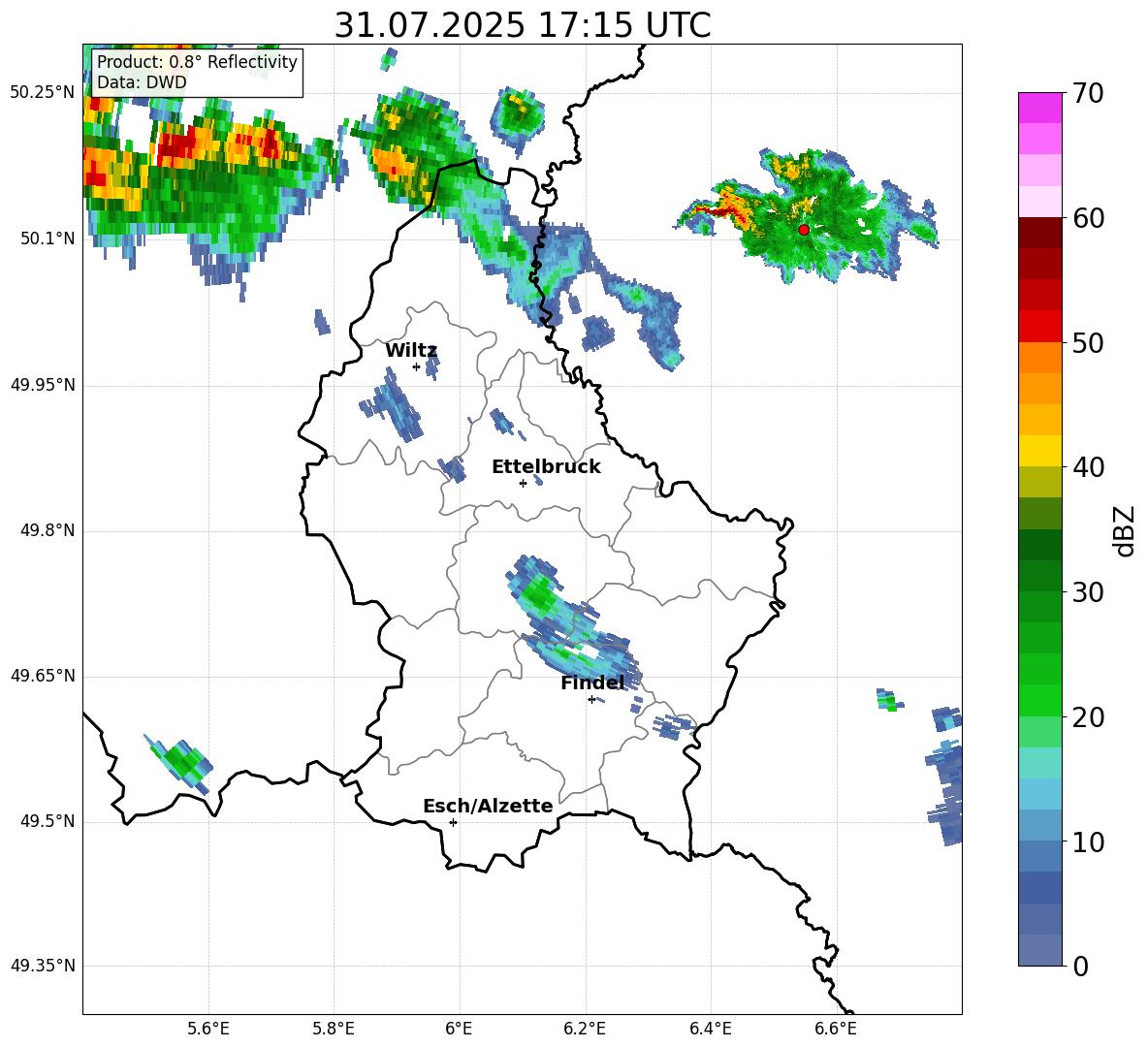This screenshot has height=1048, width=1148.
Task: Click the colorbar tick label 20
Action: click(1089, 717)
